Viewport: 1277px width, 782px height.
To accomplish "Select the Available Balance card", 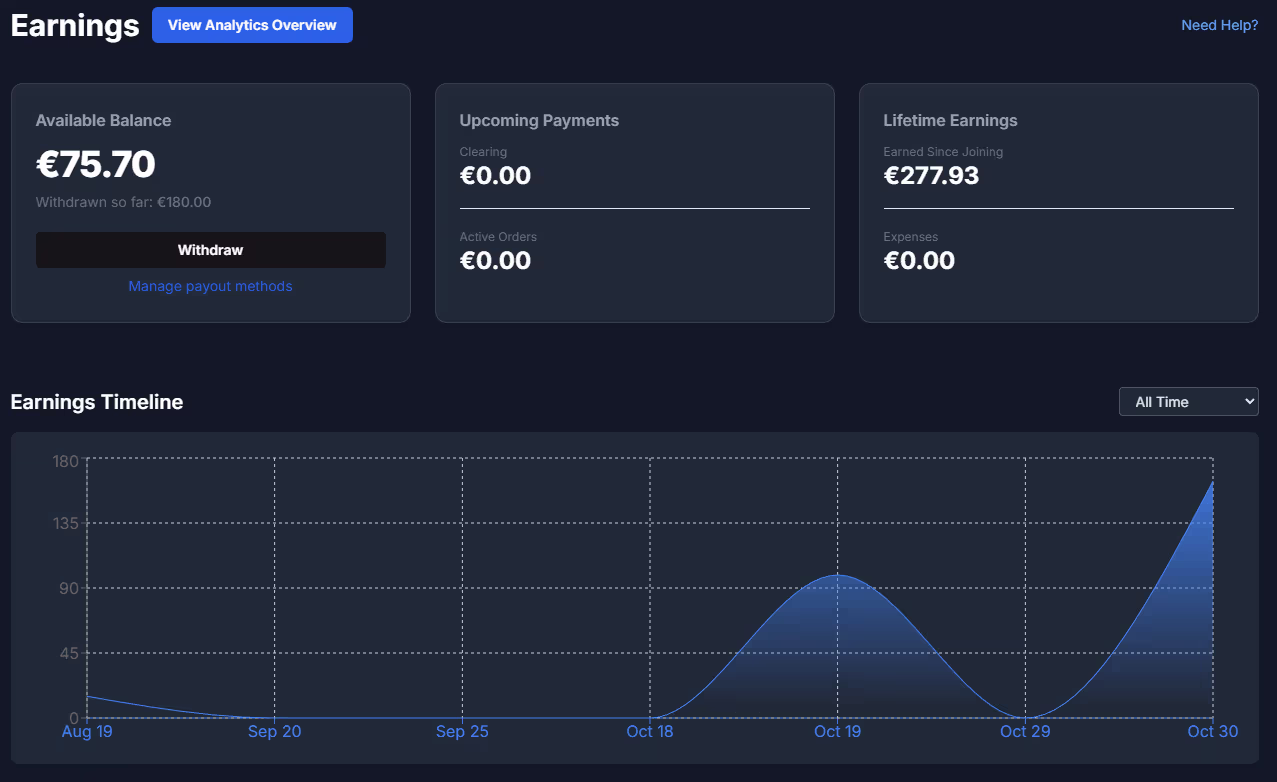I will coord(210,202).
